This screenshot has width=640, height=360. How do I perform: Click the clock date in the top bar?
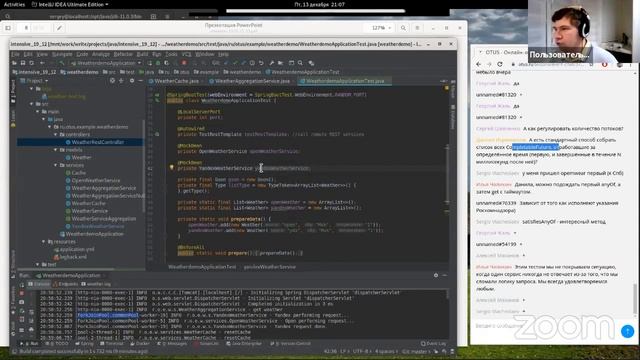click(319, 4)
